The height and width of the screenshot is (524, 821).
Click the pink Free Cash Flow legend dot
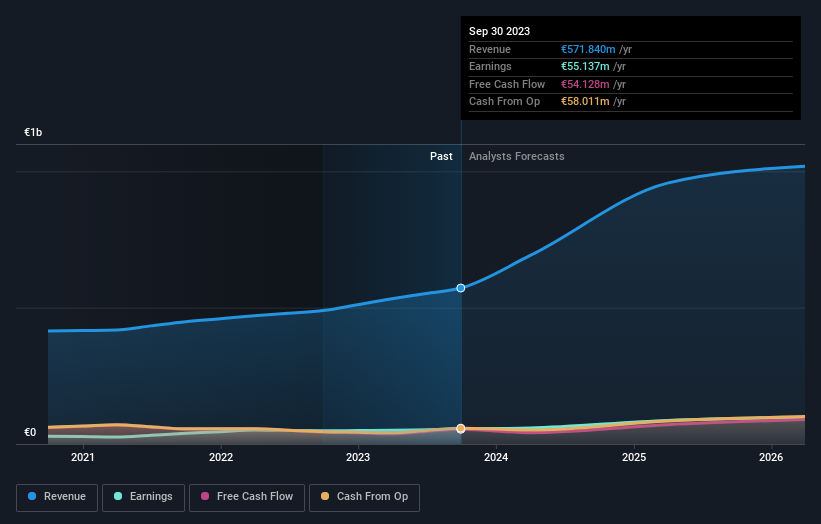point(205,496)
